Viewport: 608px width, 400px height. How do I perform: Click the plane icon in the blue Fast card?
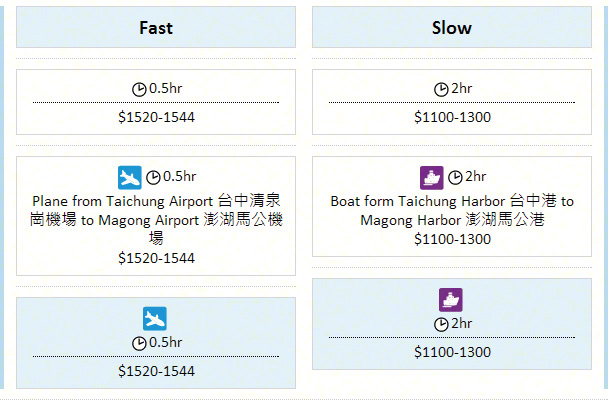point(155,318)
